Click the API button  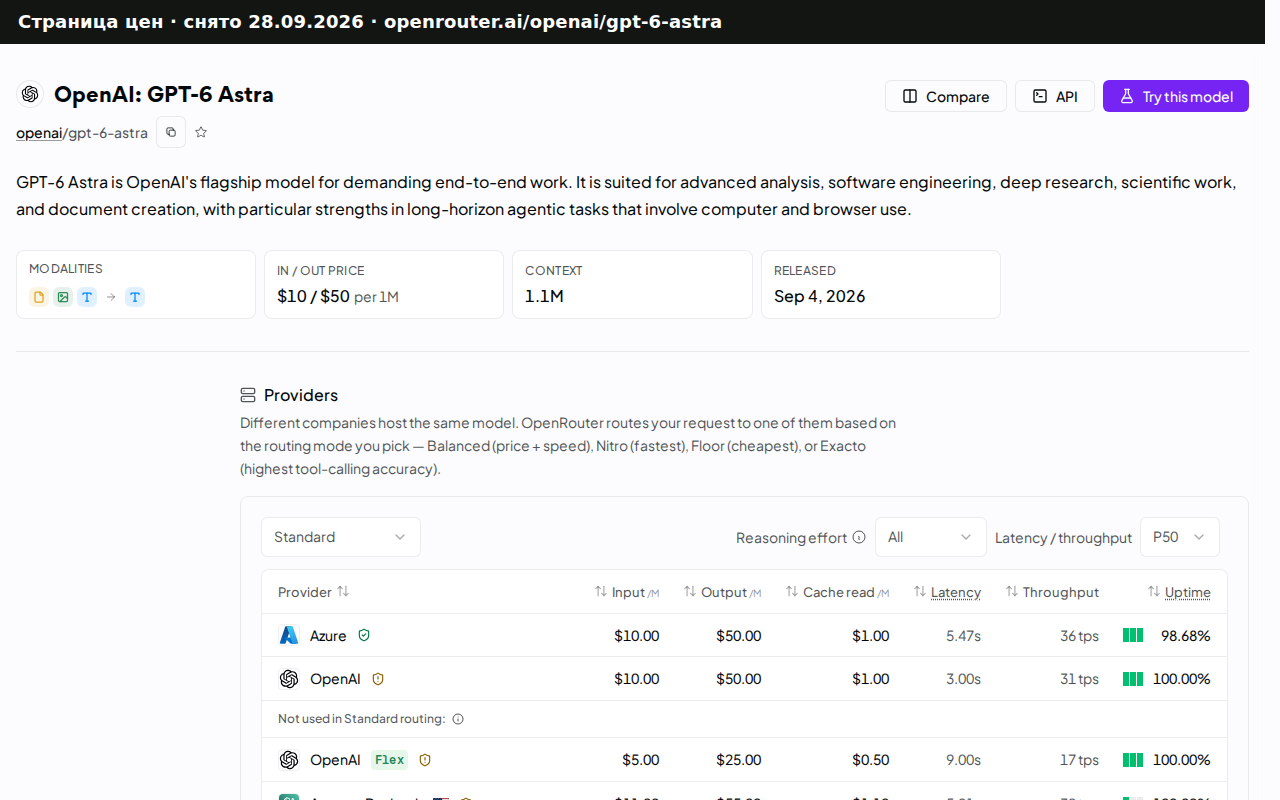[x=1055, y=96]
